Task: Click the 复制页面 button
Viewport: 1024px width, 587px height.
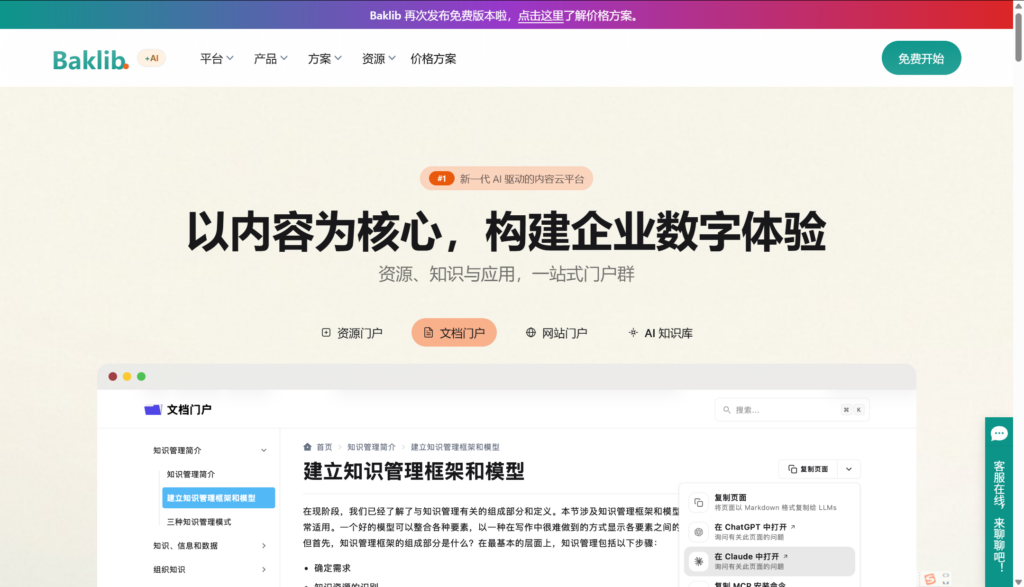Action: [808, 469]
